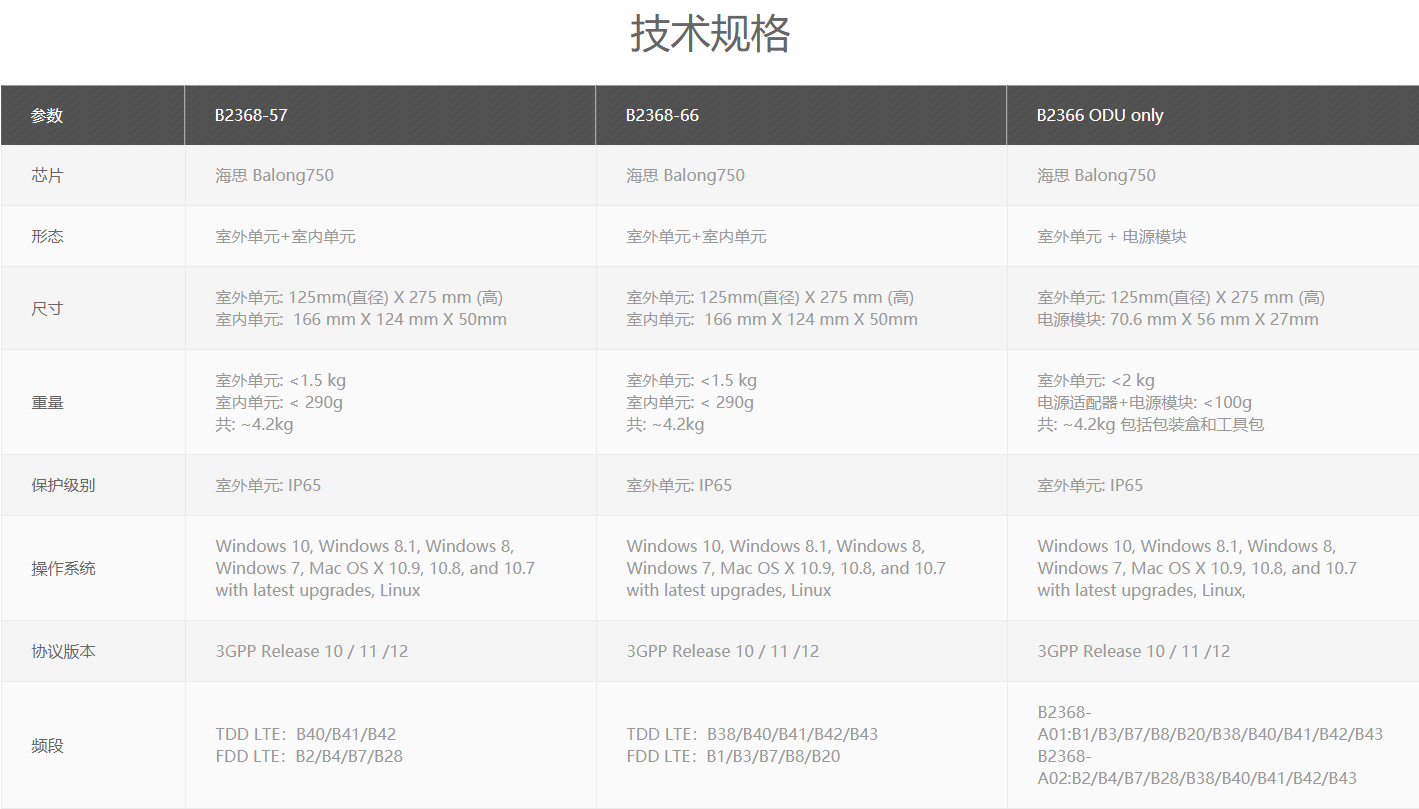Select 室外单元: IP65 under B2366 ODU only
Image resolution: width=1419 pixels, height=809 pixels.
pyautogui.click(x=1090, y=485)
